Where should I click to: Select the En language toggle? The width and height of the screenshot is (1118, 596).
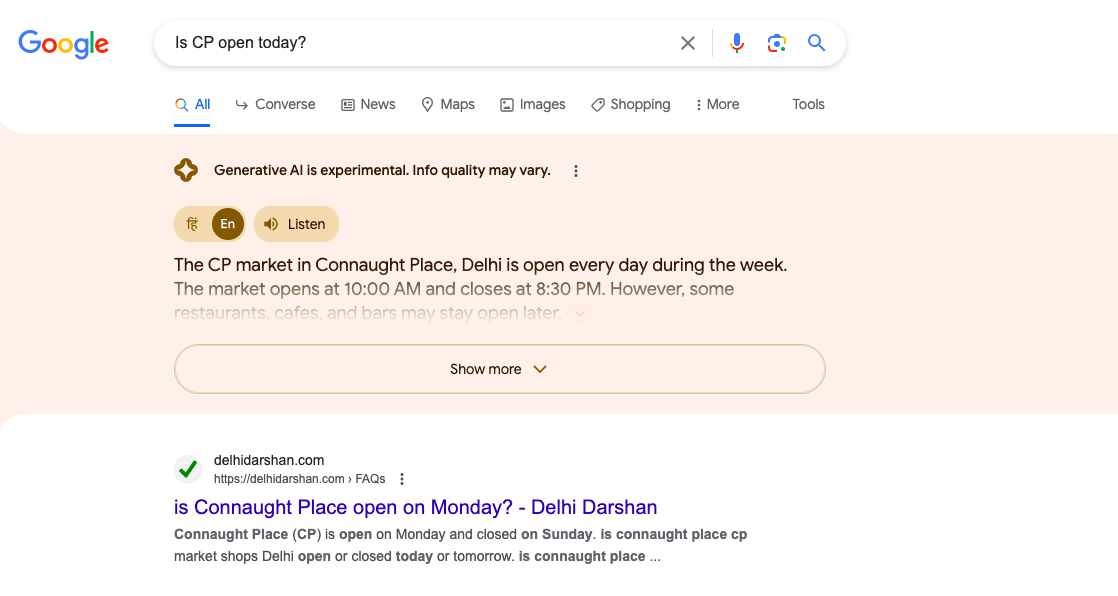(228, 224)
